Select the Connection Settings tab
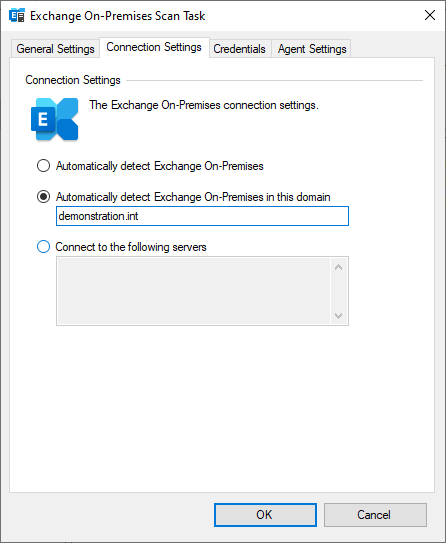This screenshot has width=446, height=543. click(x=154, y=47)
